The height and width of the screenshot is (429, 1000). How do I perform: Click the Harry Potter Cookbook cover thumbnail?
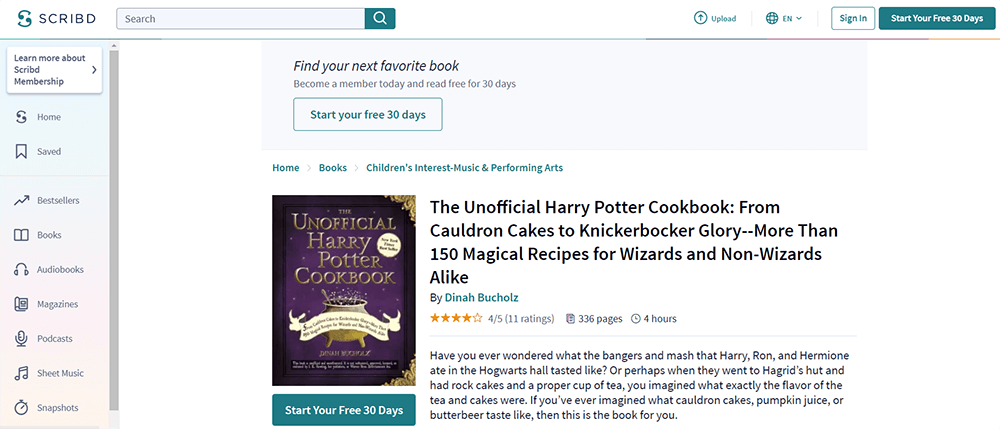pos(344,290)
